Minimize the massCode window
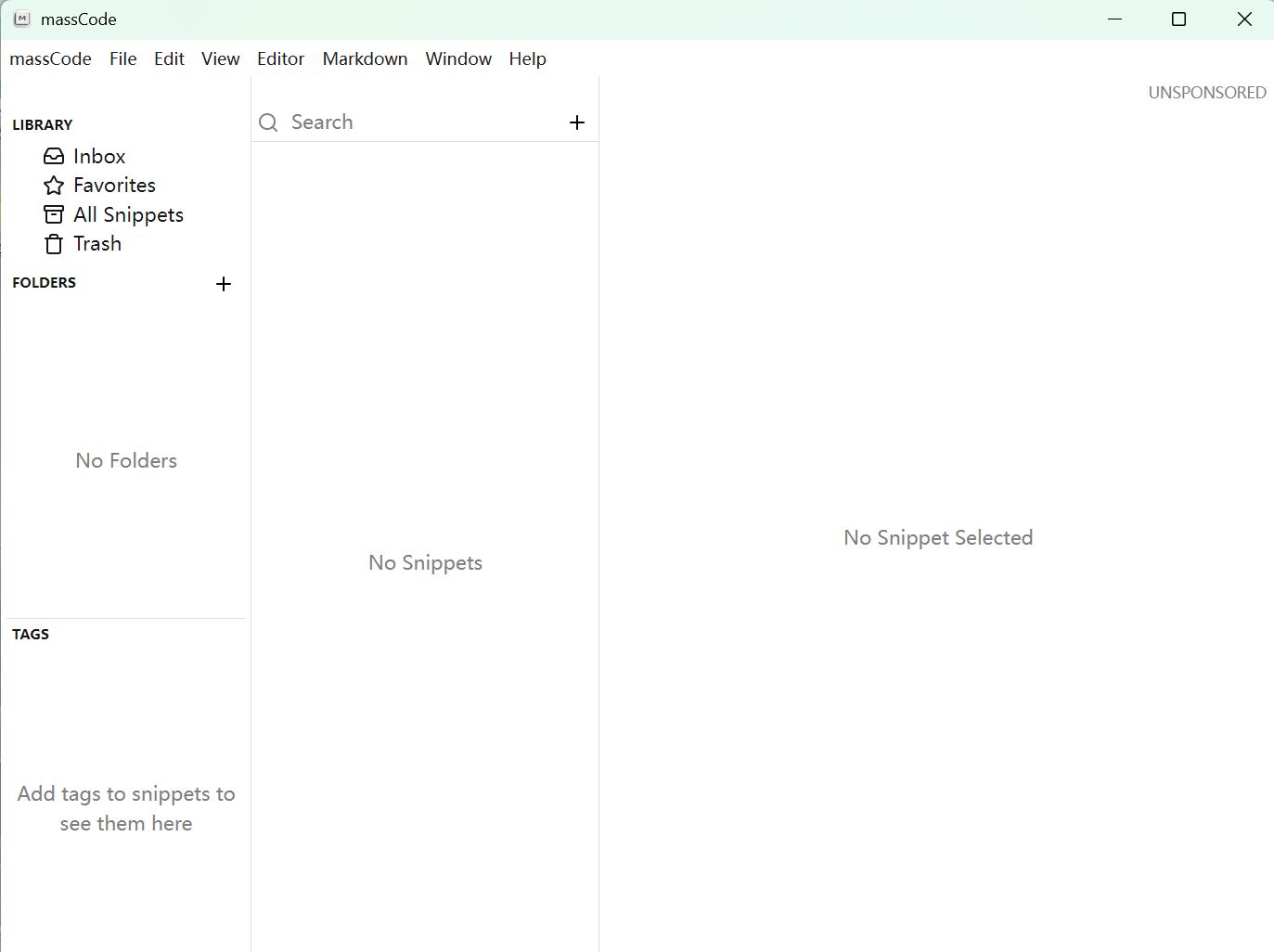The height and width of the screenshot is (952, 1274). click(x=1114, y=19)
